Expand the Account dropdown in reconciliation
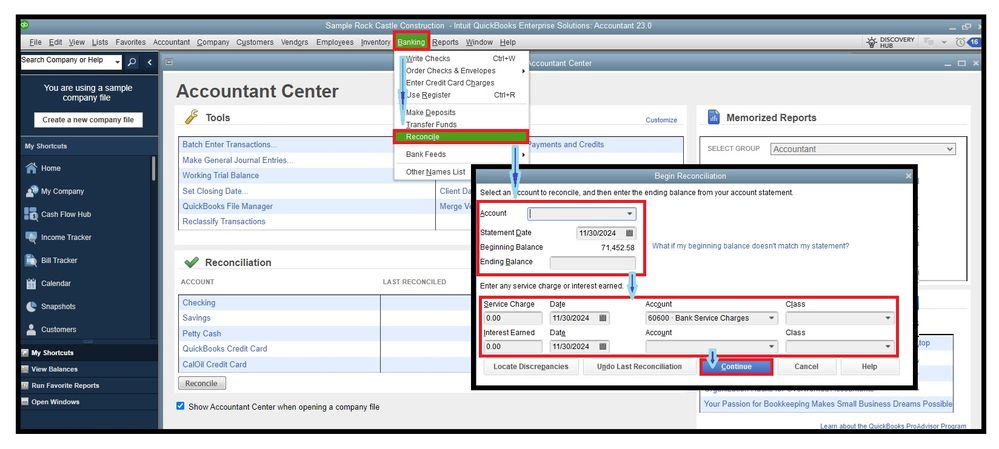999x449 pixels. (630, 214)
